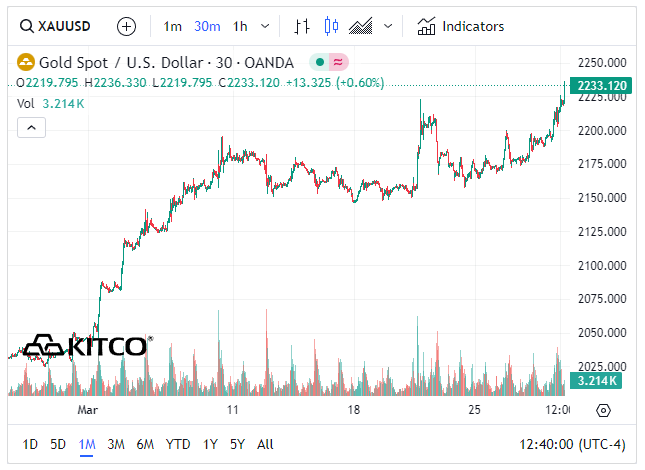The image size is (645, 470).
Task: Click the add symbol plus icon
Action: click(x=126, y=26)
